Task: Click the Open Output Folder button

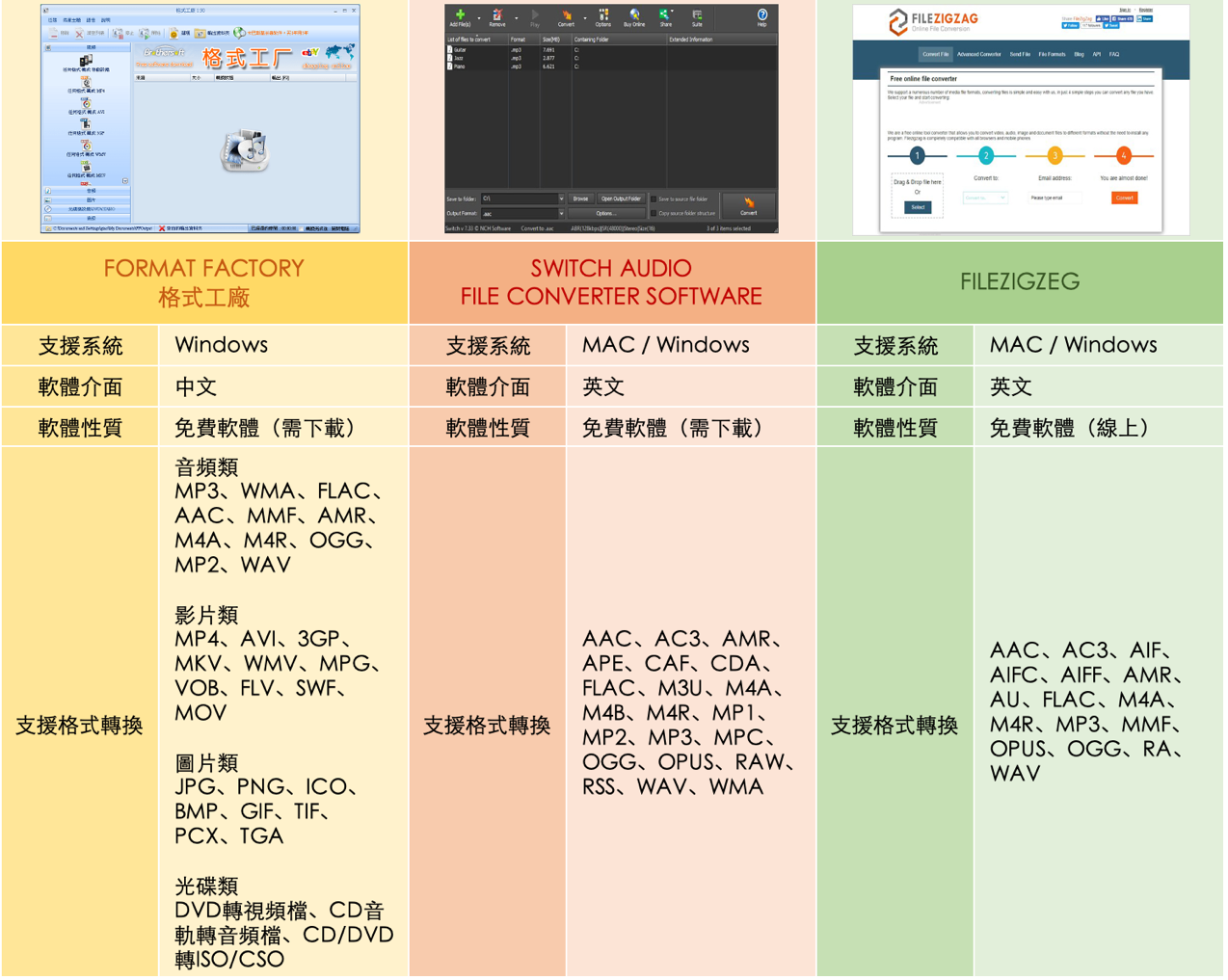Action: (x=621, y=199)
